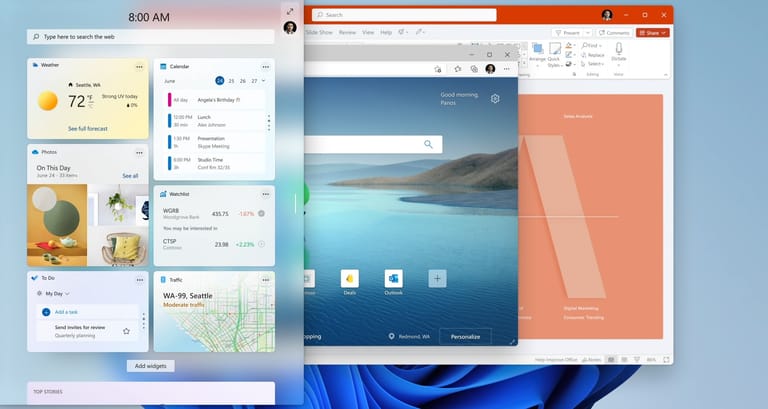Remove WGRB stock from Watchlist
This screenshot has width=768, height=409.
[262, 214]
